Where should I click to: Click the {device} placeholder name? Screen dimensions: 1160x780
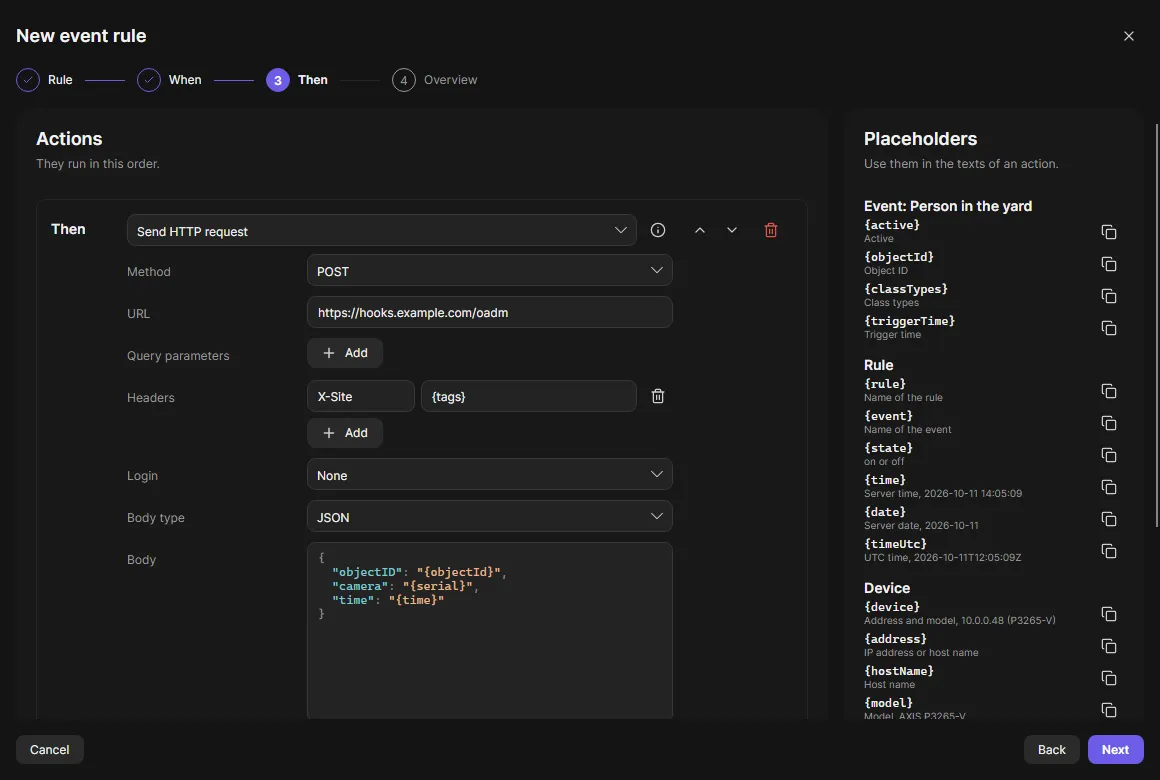(x=891, y=607)
